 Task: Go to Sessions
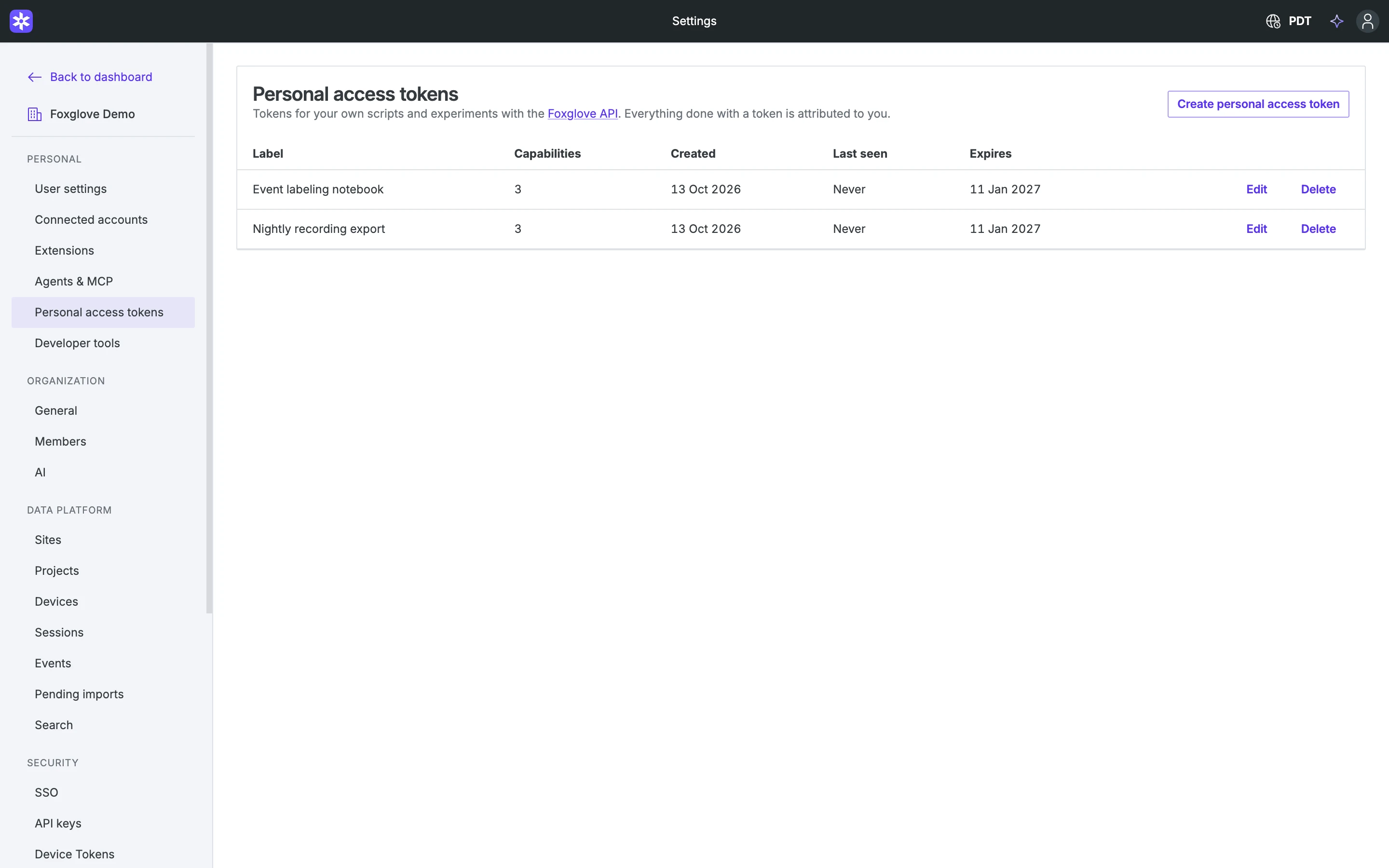pos(103,633)
